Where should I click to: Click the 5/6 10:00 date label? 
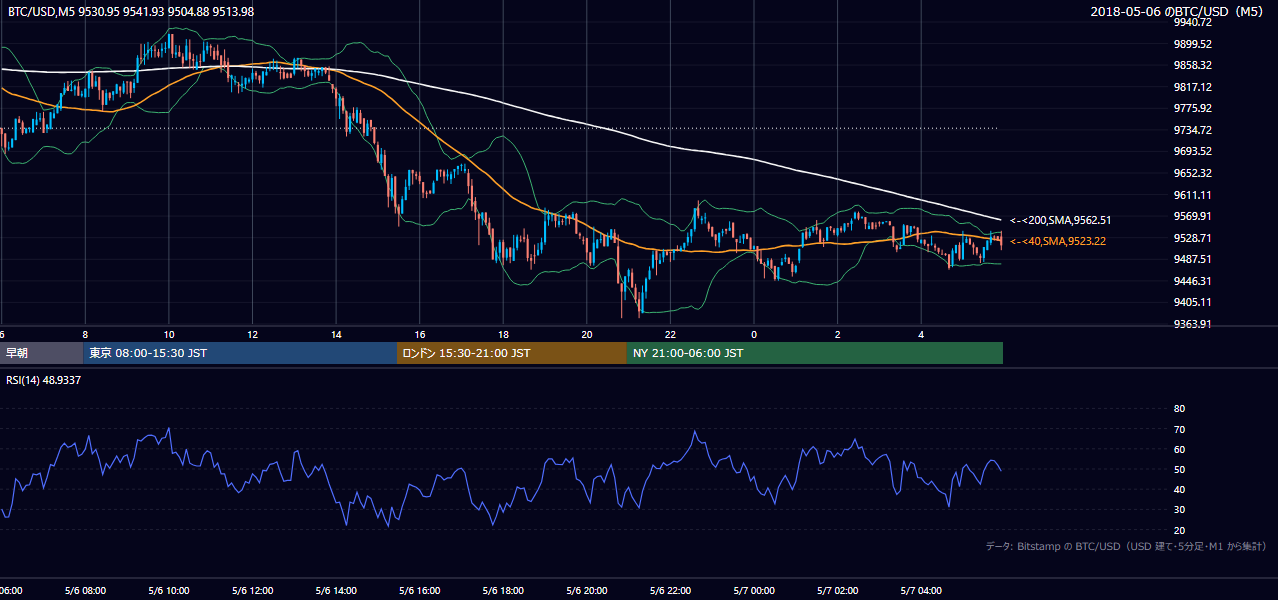[x=169, y=591]
